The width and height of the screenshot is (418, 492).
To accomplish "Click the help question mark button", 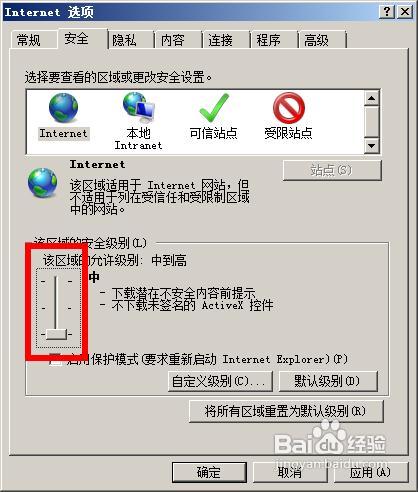I will click(387, 12).
